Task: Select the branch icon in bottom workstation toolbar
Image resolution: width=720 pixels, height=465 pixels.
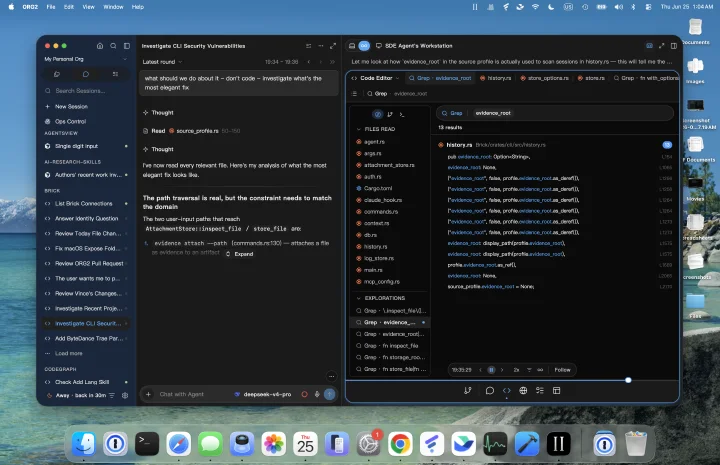Action: [467, 391]
